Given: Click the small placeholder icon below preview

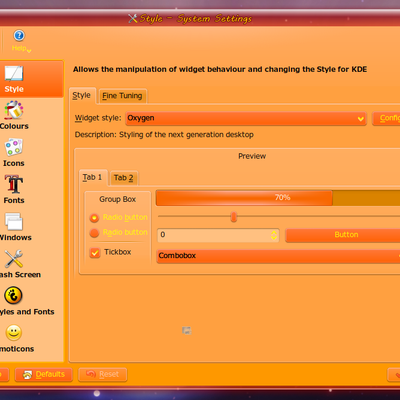Looking at the screenshot, I should (187, 331).
